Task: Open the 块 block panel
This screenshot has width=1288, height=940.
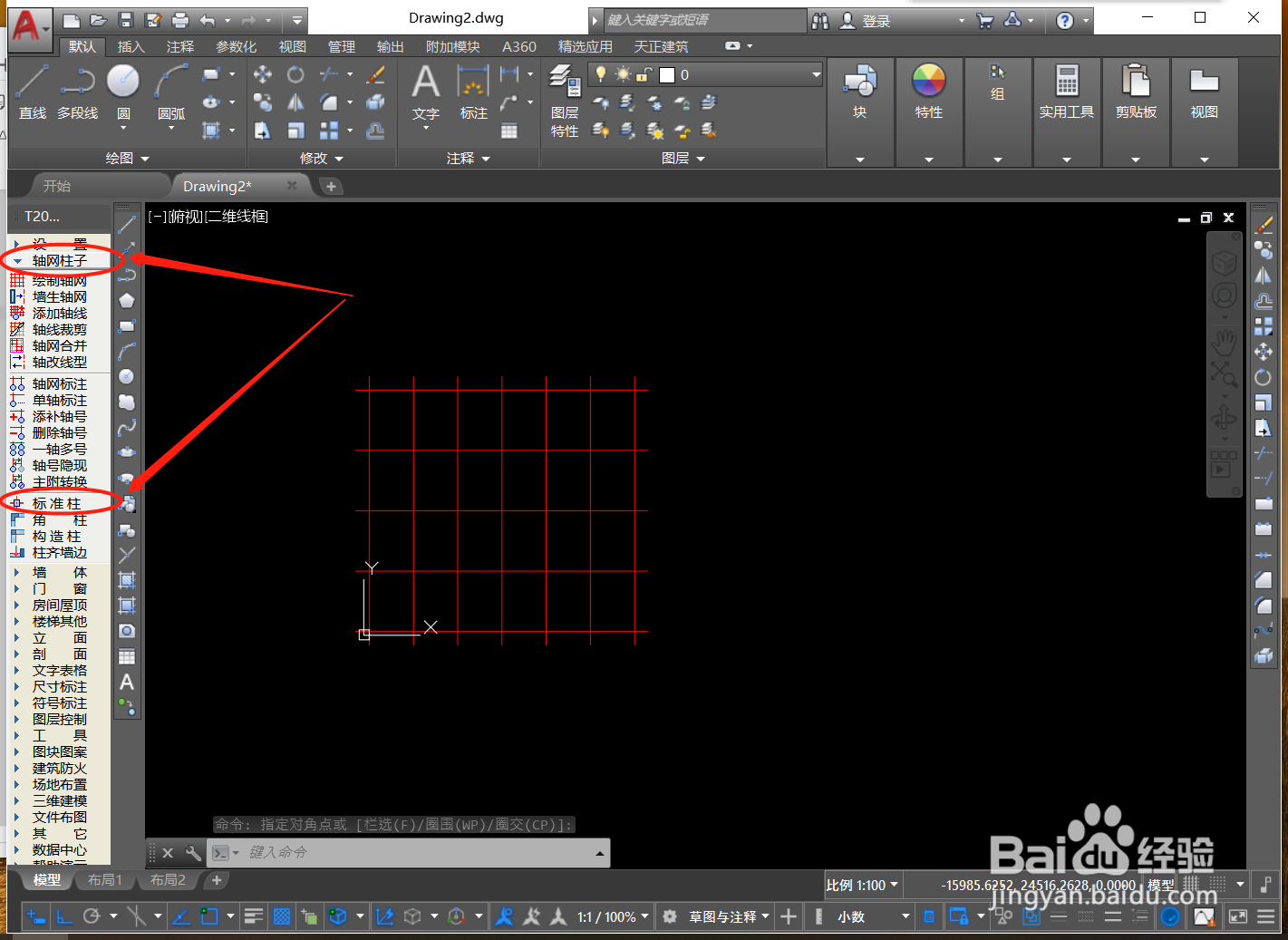Action: coord(859,93)
